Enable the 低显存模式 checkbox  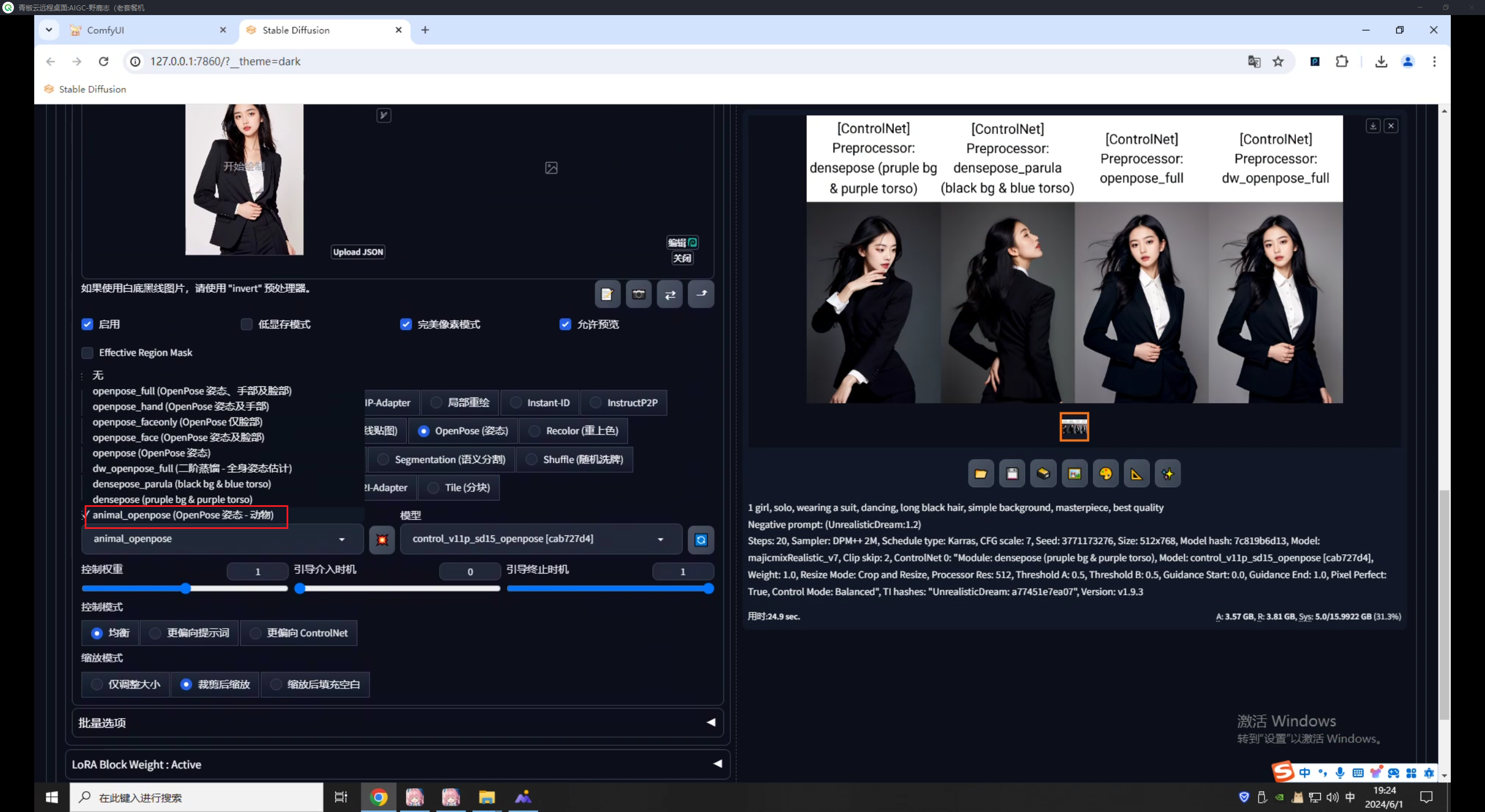pos(247,324)
